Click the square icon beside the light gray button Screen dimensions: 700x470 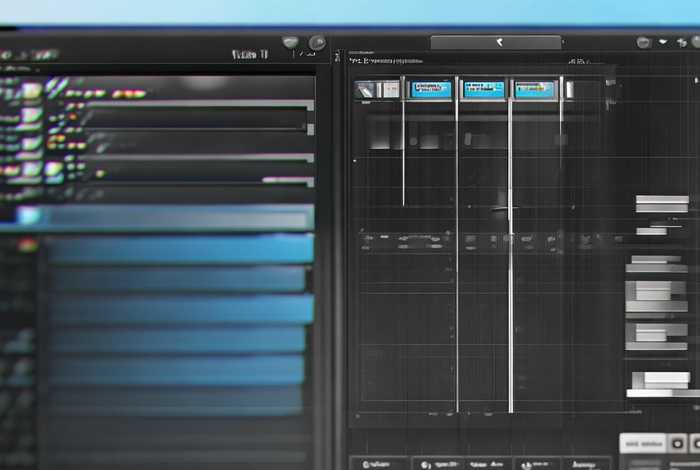click(x=678, y=444)
